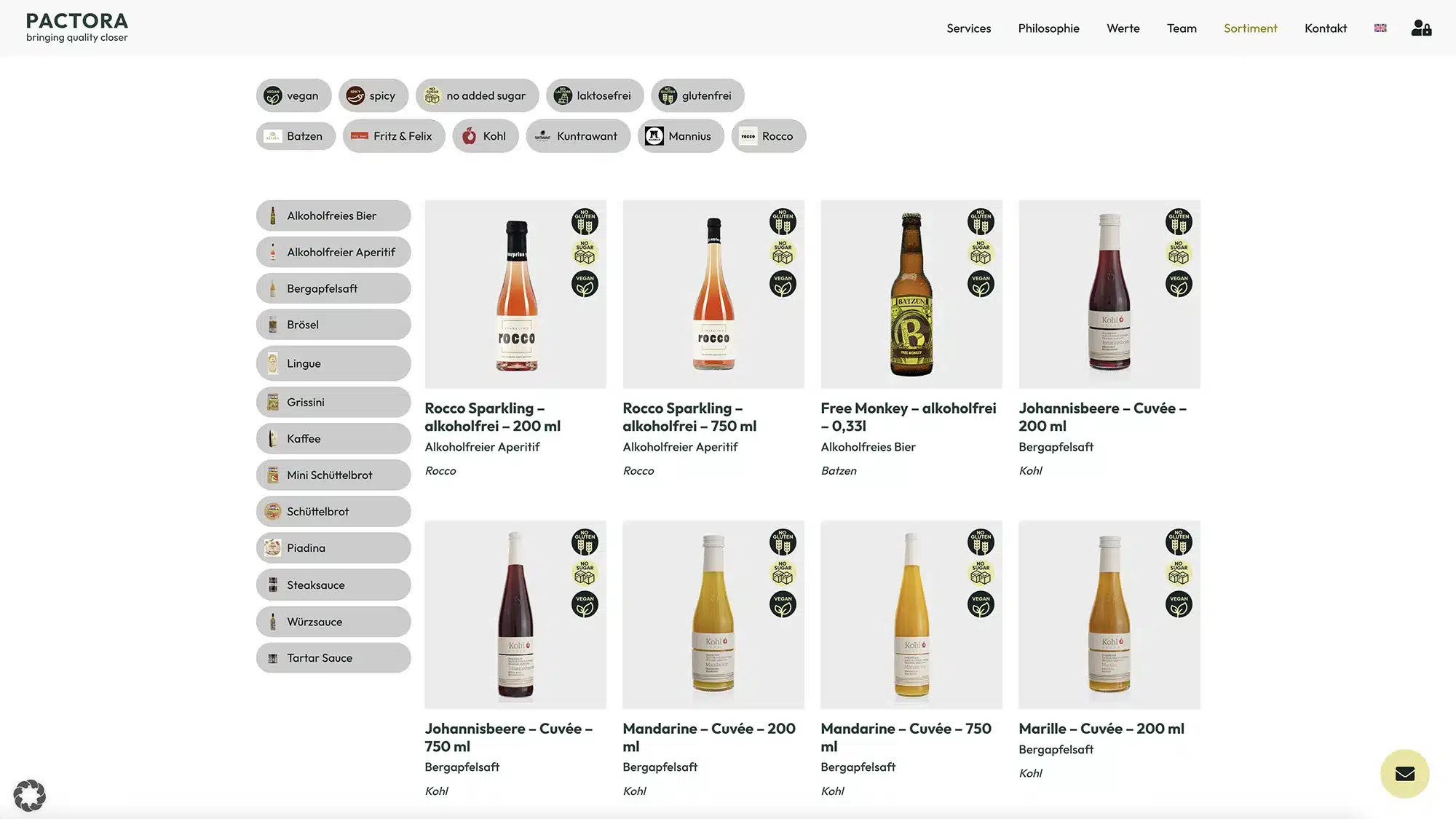Toggle the spicy filter

(373, 95)
